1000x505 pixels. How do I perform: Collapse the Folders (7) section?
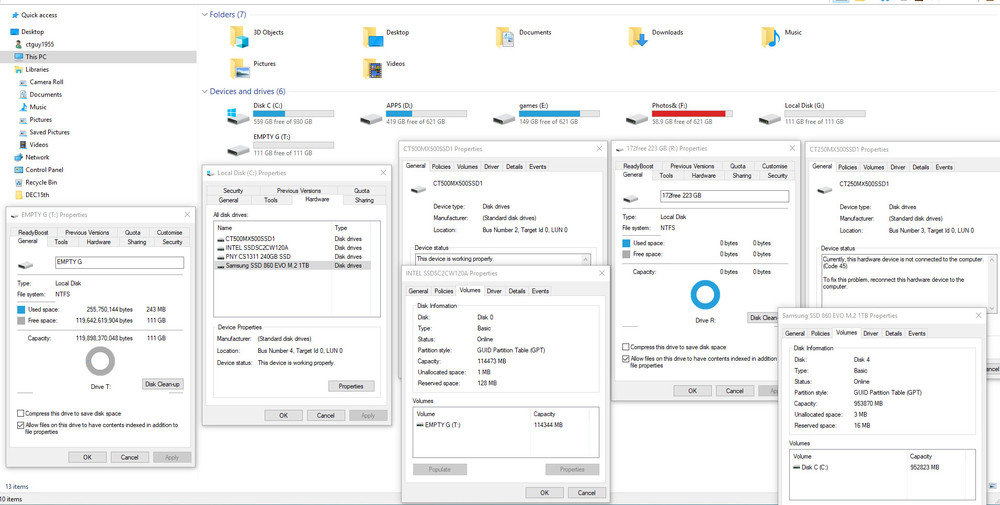tap(204, 14)
